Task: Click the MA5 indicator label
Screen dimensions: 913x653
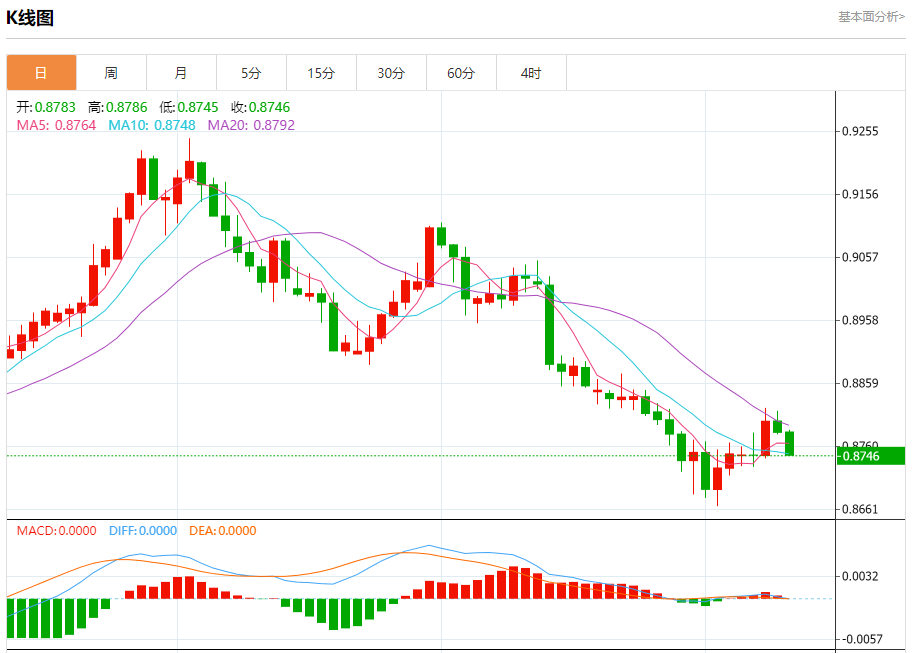Action: click(56, 125)
